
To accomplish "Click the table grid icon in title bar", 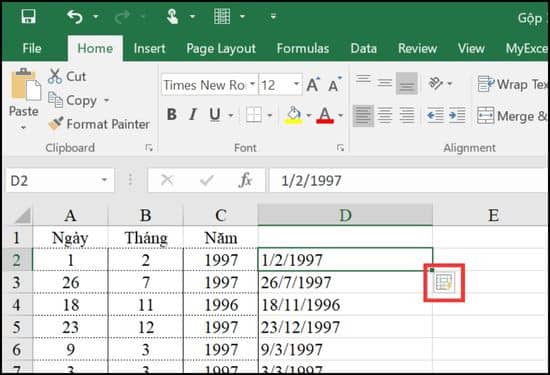I will [x=222, y=16].
